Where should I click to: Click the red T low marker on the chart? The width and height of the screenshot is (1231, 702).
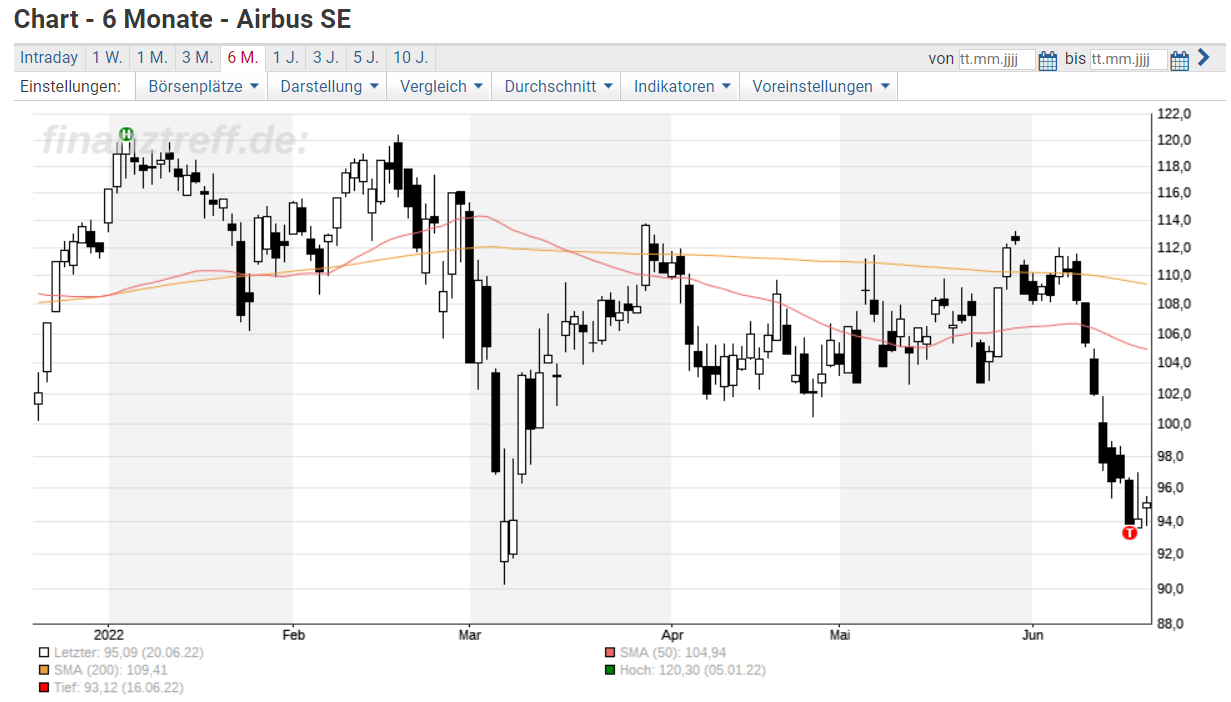(1130, 533)
